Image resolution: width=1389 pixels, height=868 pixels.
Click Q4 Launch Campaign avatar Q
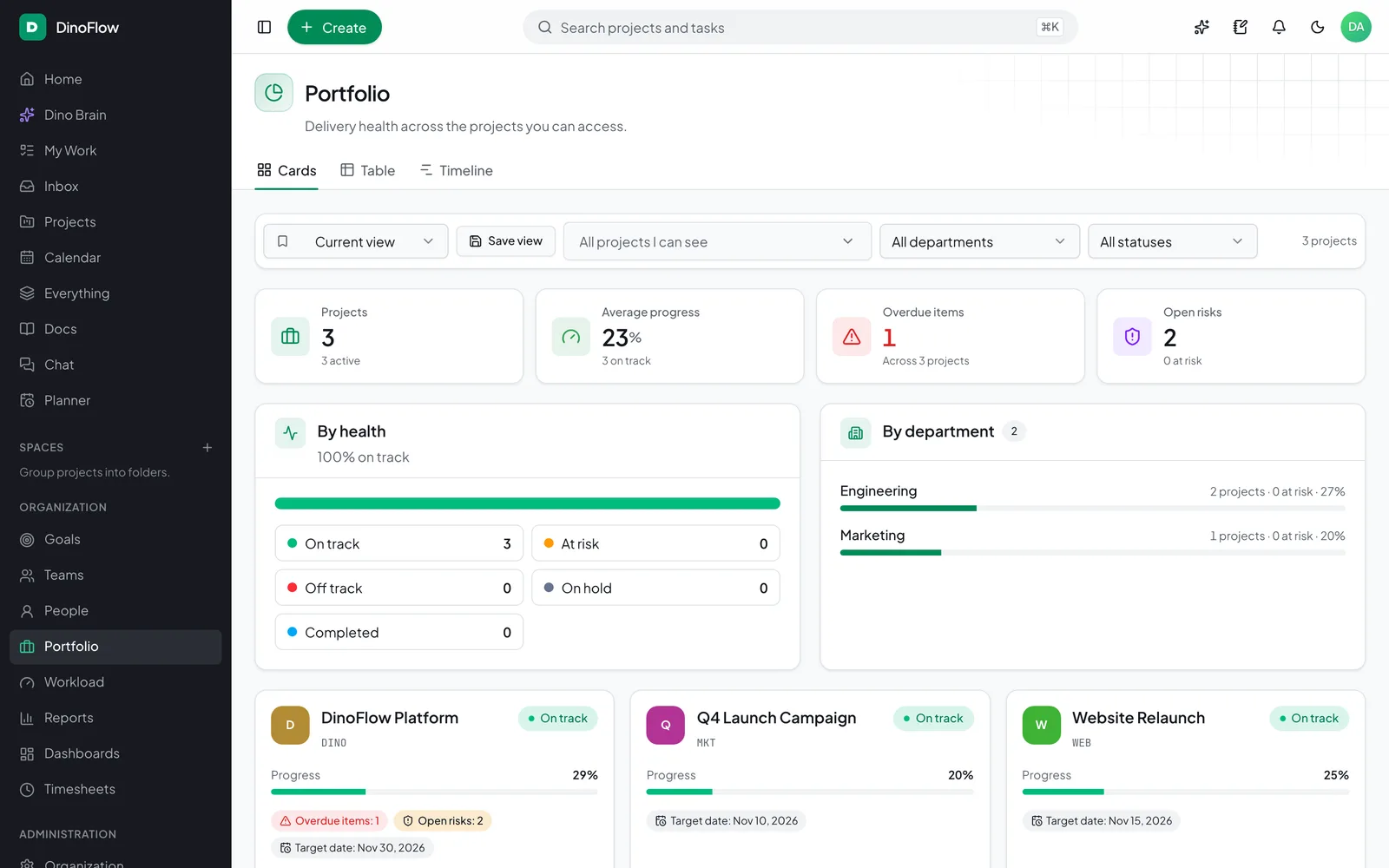[666, 726]
